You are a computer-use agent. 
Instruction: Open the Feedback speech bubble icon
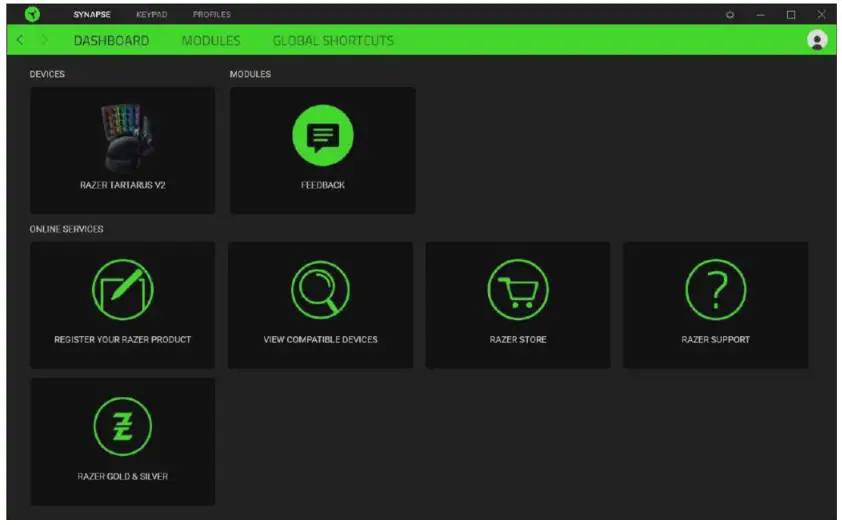[x=323, y=135]
